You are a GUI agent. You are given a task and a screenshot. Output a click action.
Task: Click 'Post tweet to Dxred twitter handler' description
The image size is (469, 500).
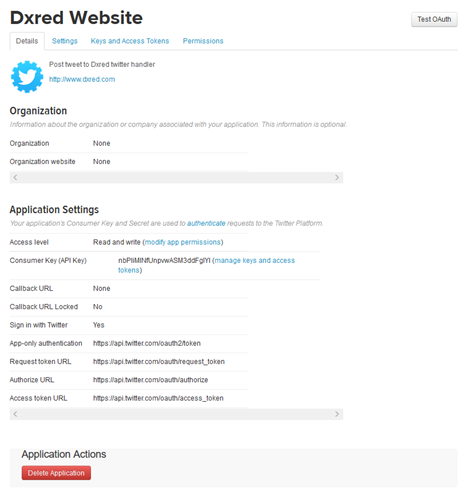coord(102,64)
